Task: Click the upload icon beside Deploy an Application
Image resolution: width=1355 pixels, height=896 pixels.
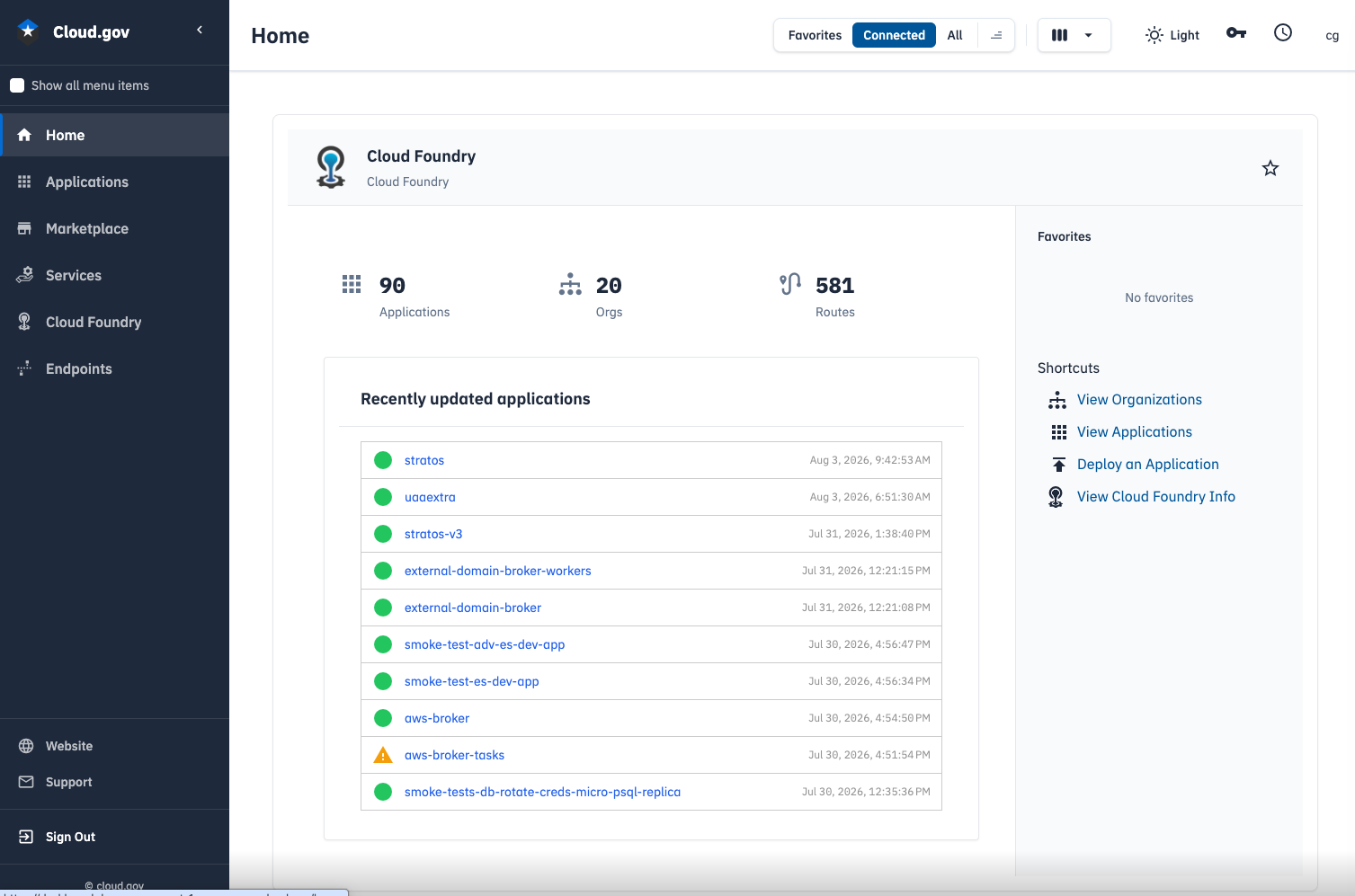Action: 1058,465
